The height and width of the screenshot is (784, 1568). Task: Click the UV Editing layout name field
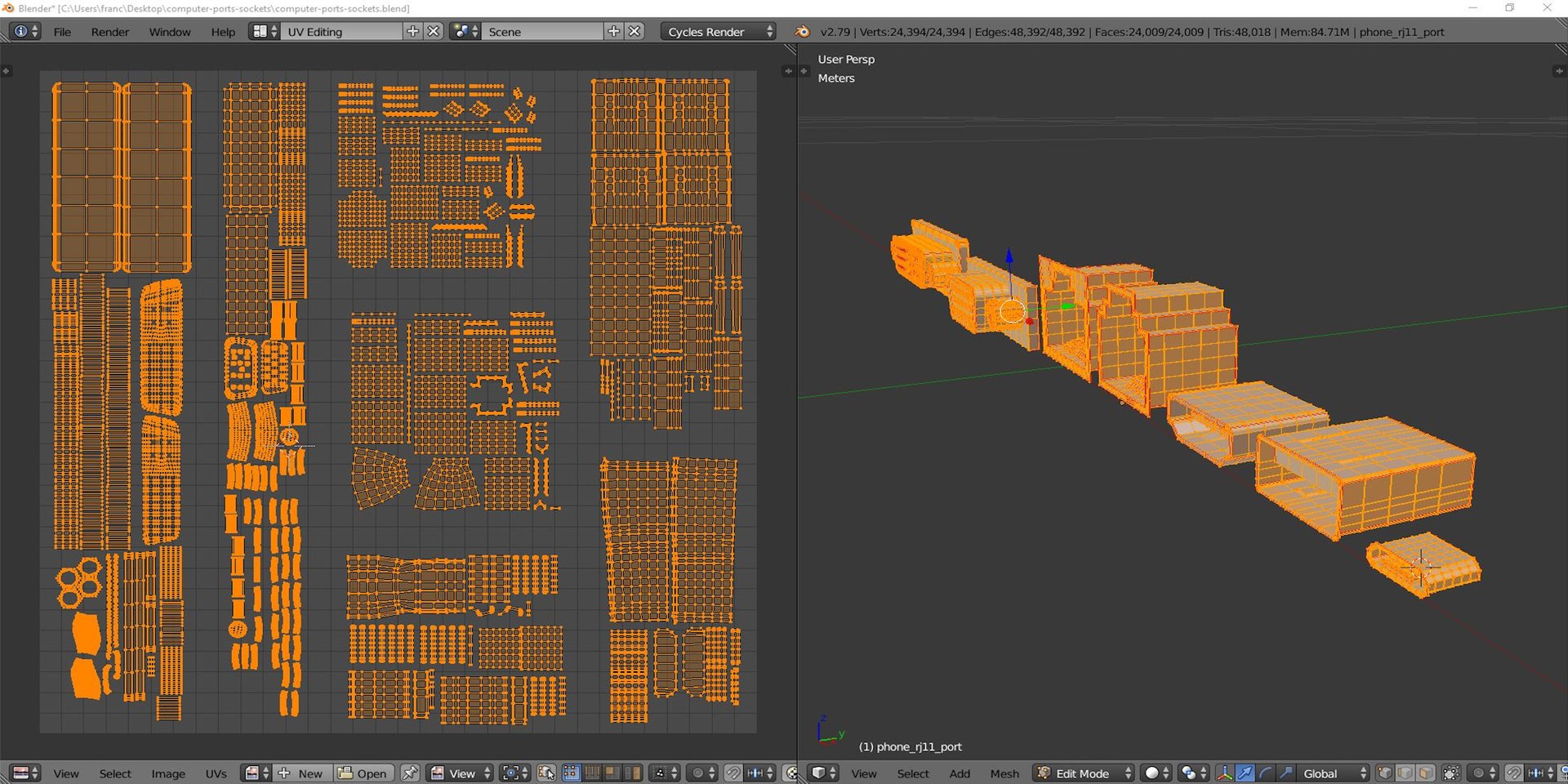(341, 32)
